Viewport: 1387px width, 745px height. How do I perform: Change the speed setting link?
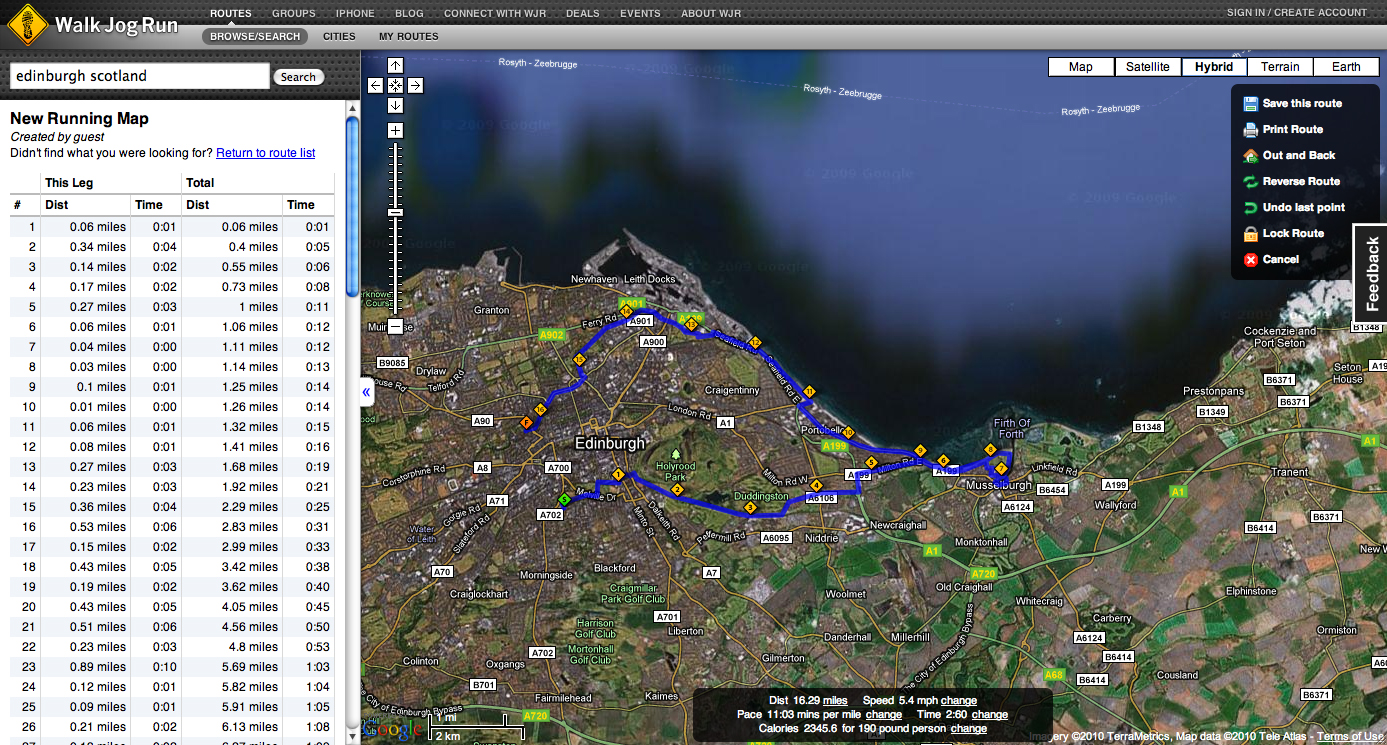(959, 701)
